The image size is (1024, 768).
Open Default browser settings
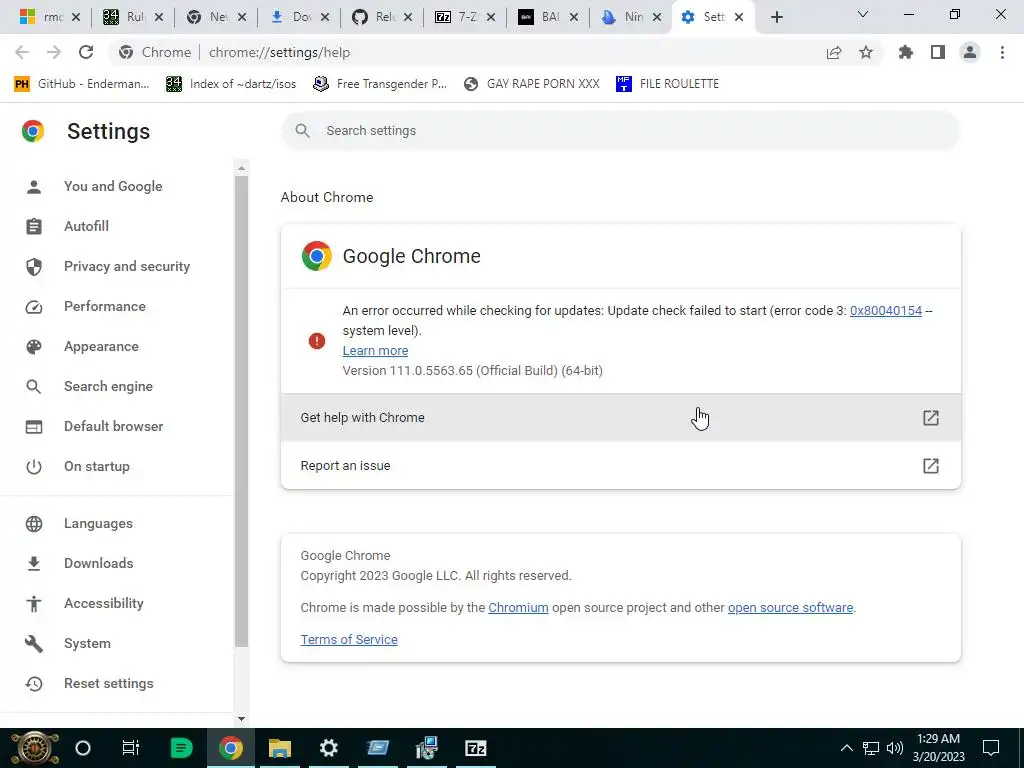pyautogui.click(x=114, y=426)
